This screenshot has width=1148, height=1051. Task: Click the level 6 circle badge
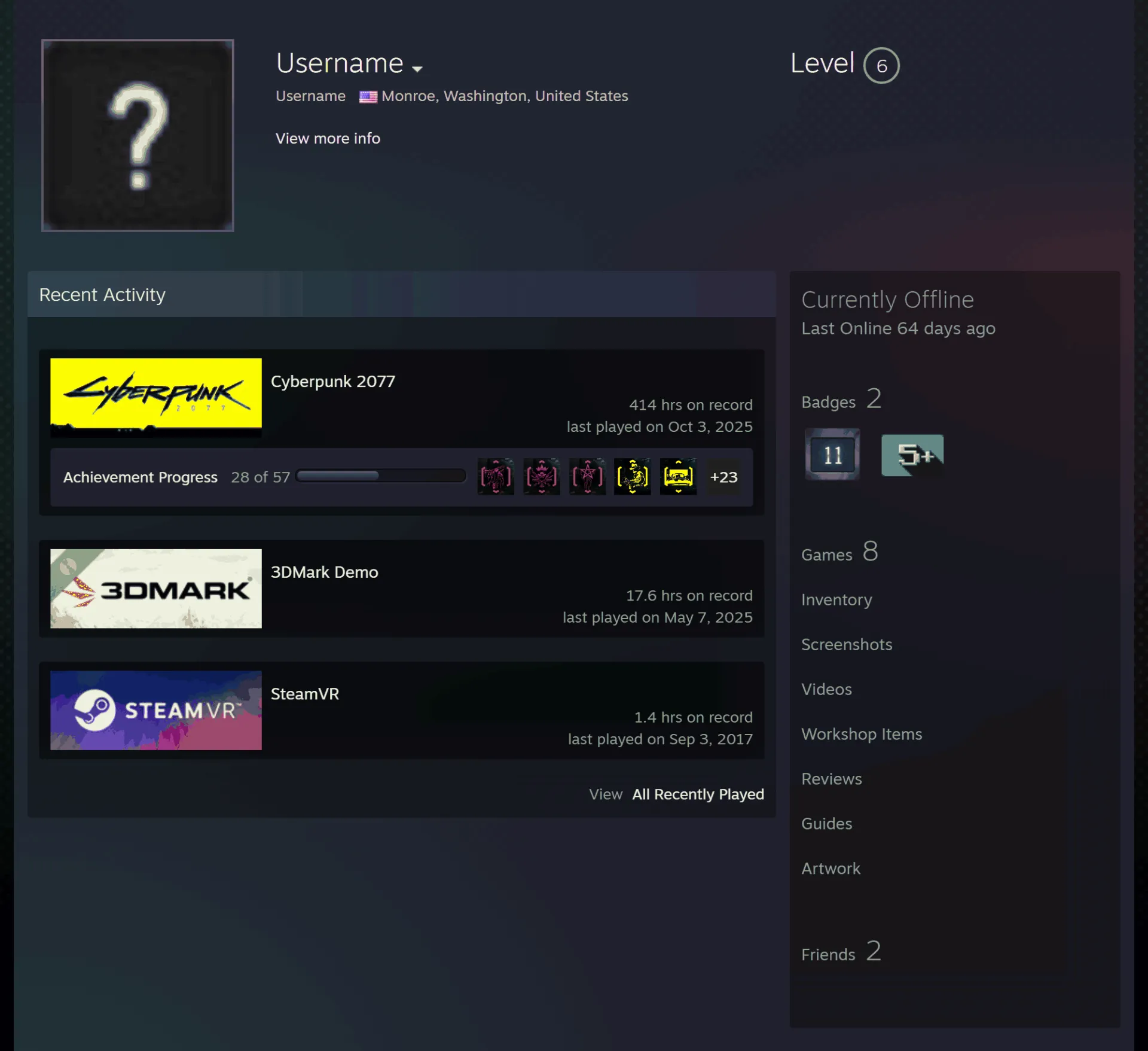(881, 65)
